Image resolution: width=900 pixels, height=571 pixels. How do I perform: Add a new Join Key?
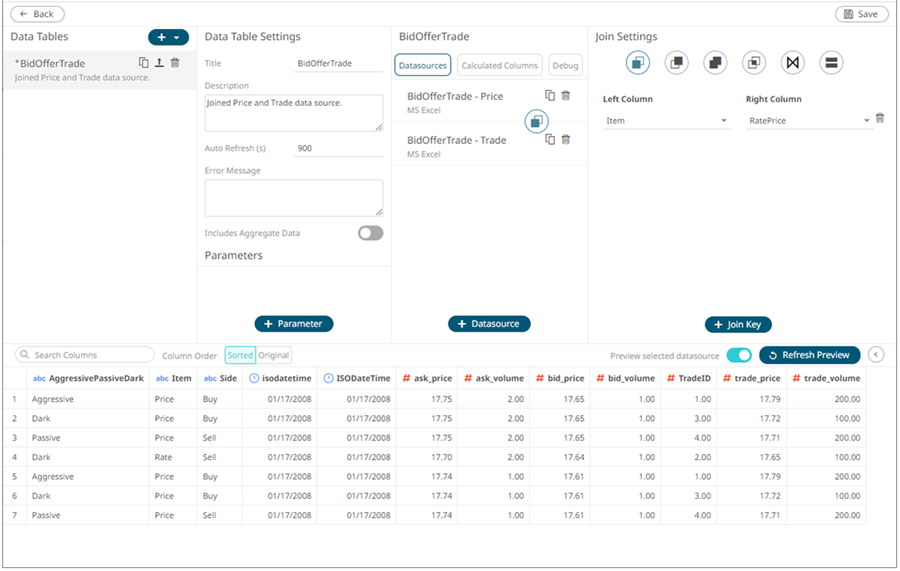click(x=738, y=325)
